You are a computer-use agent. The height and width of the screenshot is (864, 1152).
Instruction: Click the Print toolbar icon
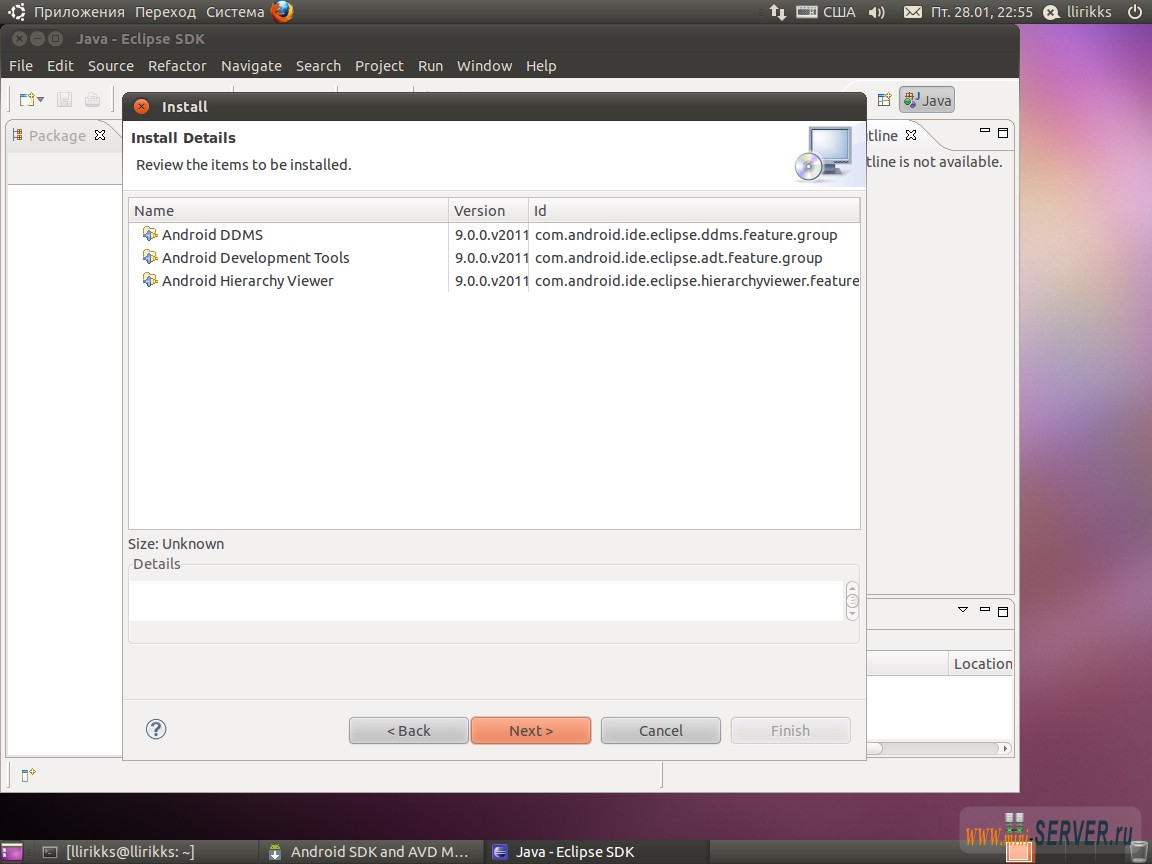click(x=92, y=99)
